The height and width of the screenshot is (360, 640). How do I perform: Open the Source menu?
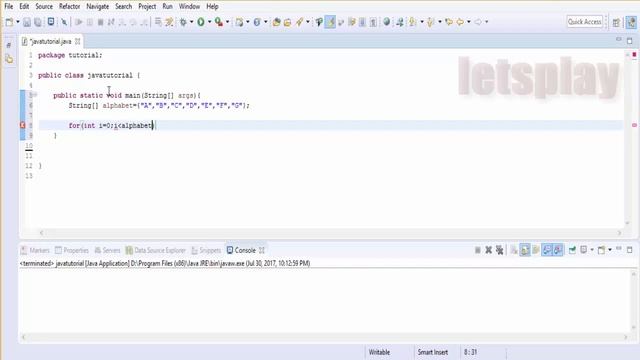click(x=44, y=7)
